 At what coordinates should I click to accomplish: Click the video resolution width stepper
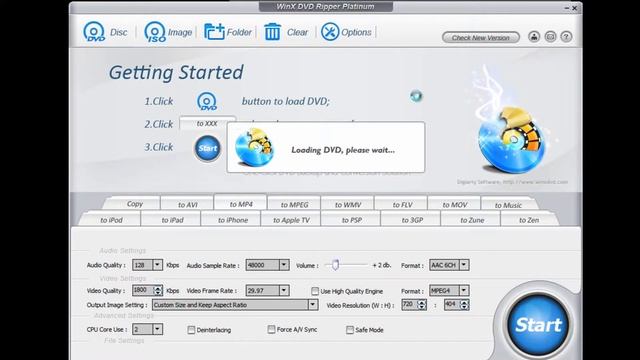coord(422,304)
